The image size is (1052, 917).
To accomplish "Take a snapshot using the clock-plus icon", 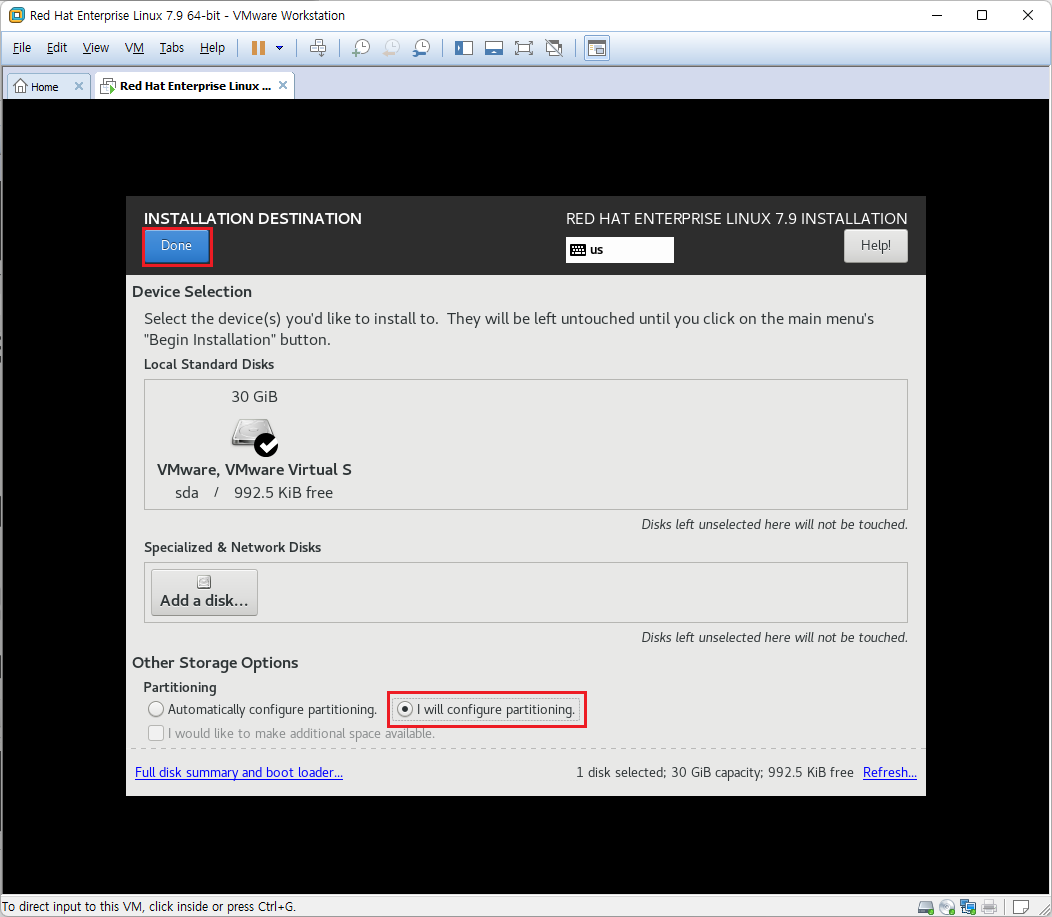I will (x=361, y=48).
